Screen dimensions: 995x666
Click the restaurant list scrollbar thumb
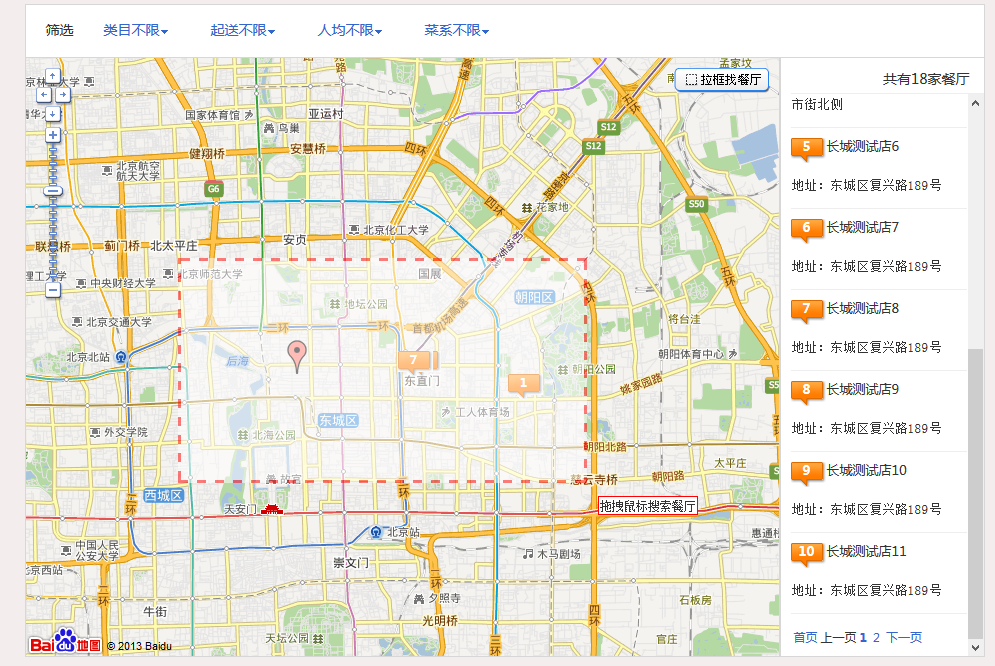point(975,493)
